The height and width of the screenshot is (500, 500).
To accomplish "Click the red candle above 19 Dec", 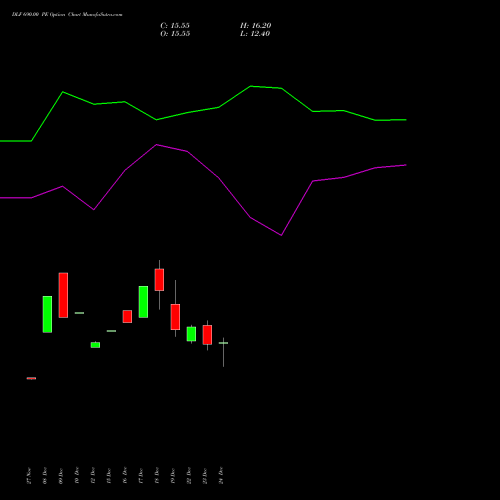I will (x=175, y=317).
